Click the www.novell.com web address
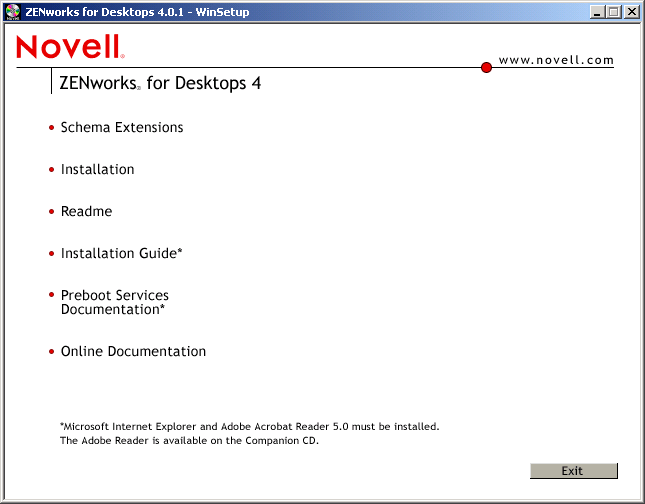645x504 pixels. click(x=556, y=60)
